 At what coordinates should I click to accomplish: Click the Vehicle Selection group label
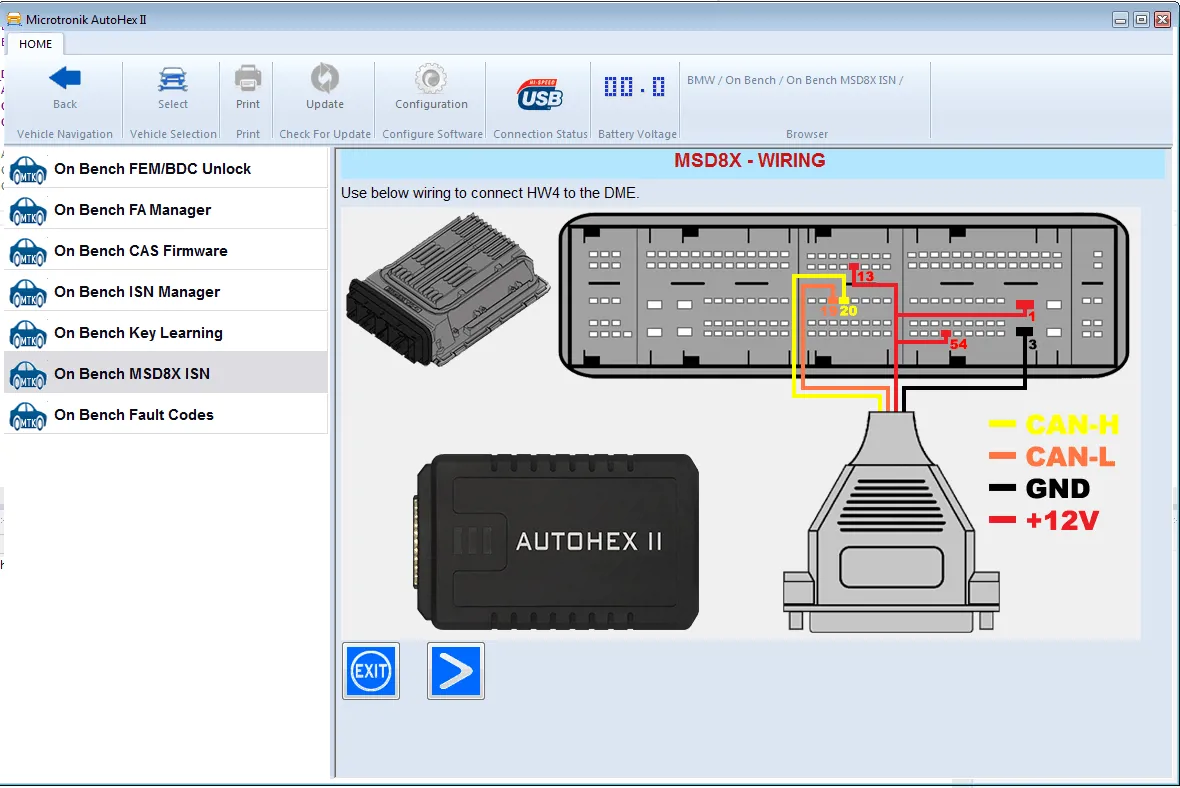click(173, 134)
